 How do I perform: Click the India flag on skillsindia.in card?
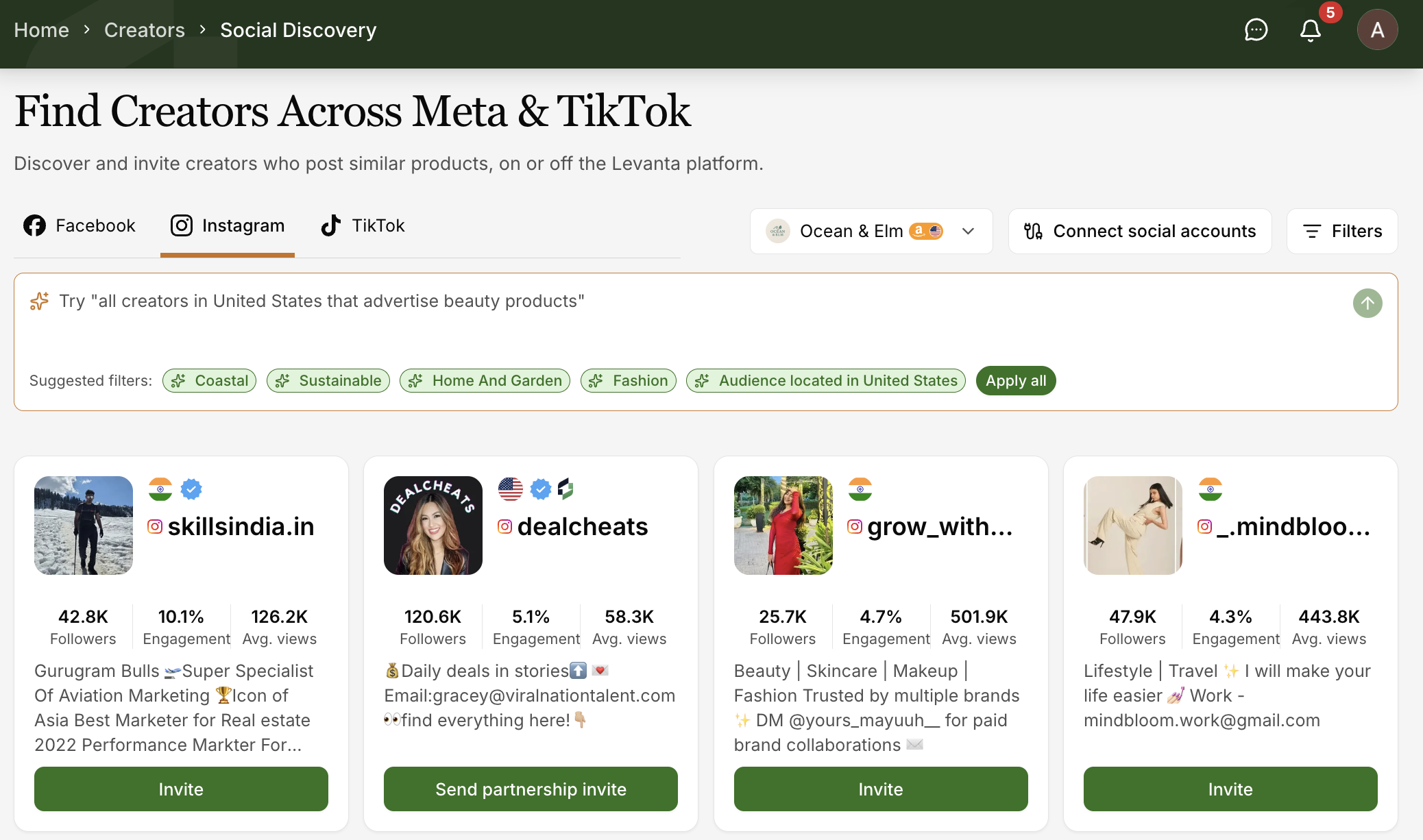(160, 489)
